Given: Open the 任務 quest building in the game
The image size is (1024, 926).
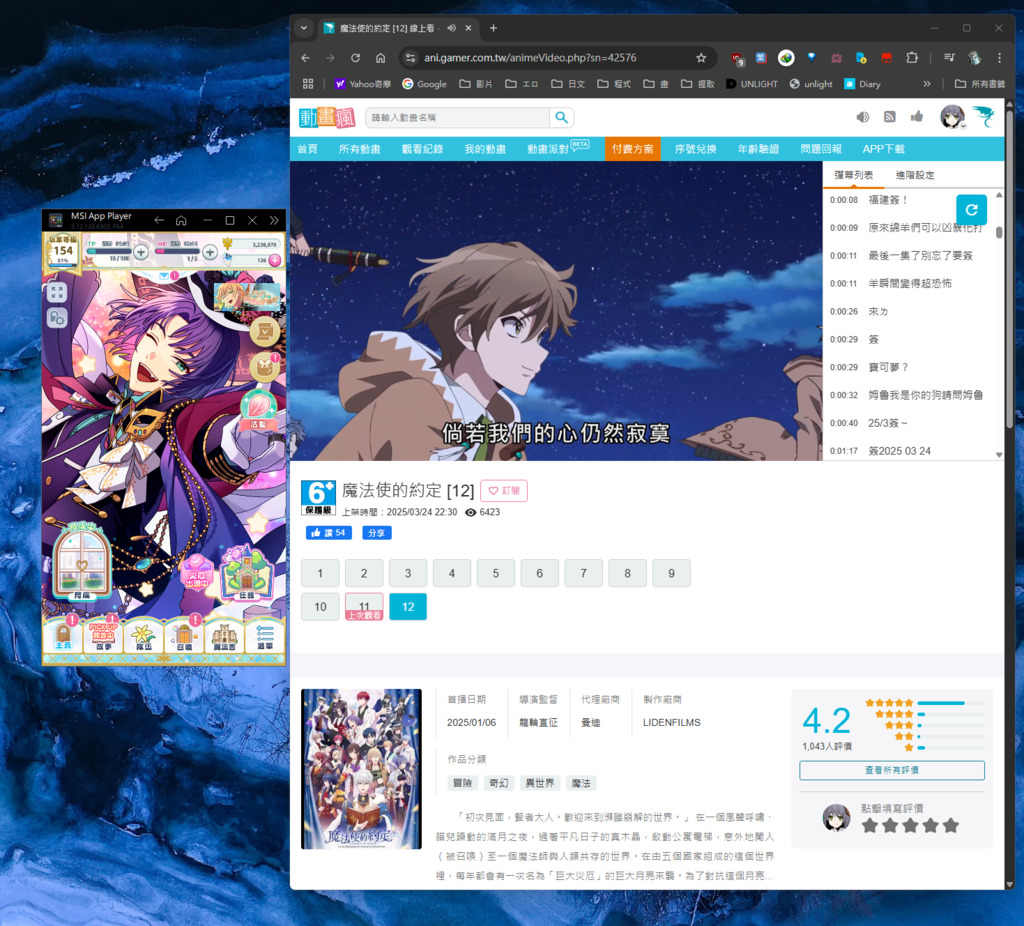Looking at the screenshot, I should point(246,573).
